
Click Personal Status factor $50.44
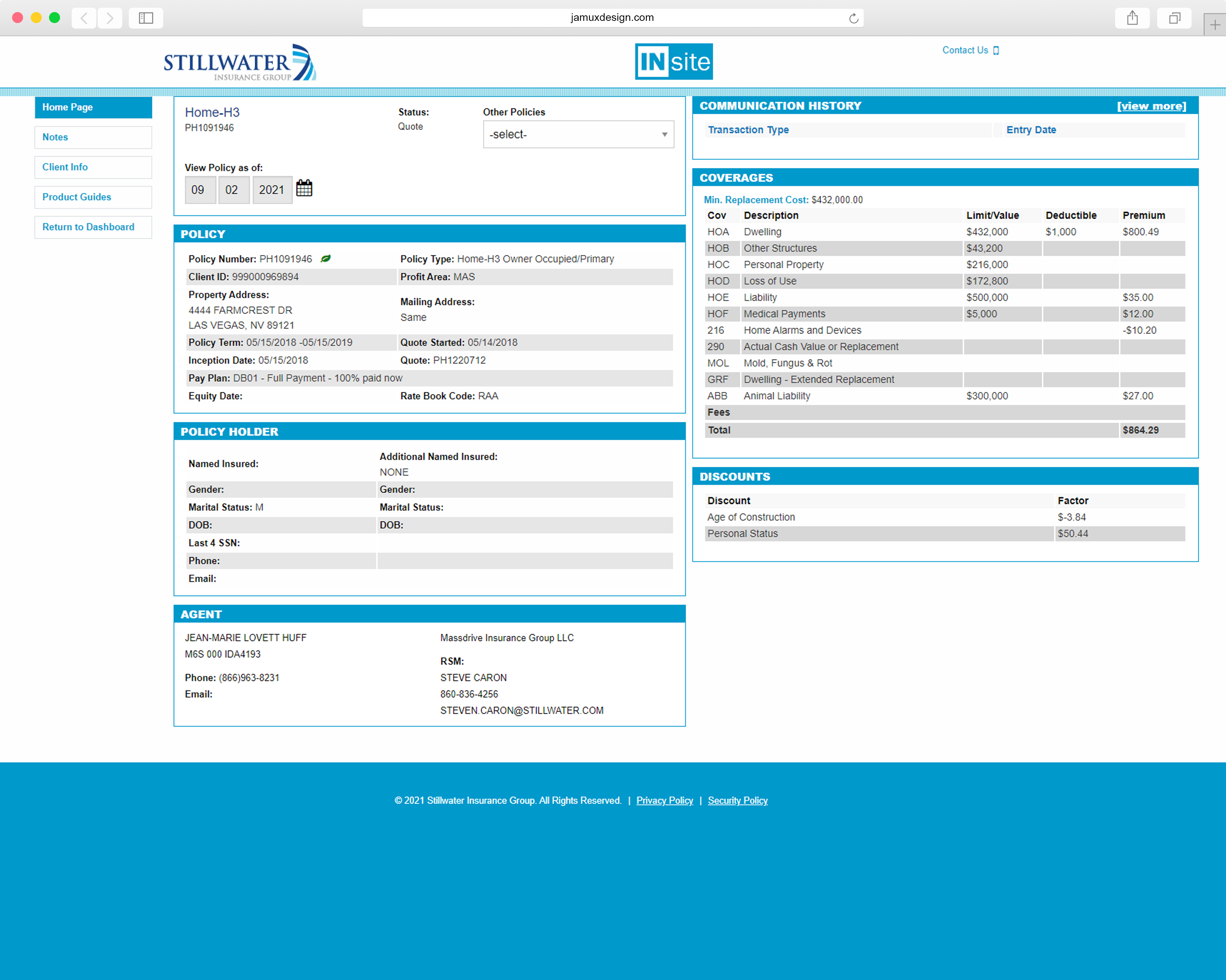[x=1072, y=534]
